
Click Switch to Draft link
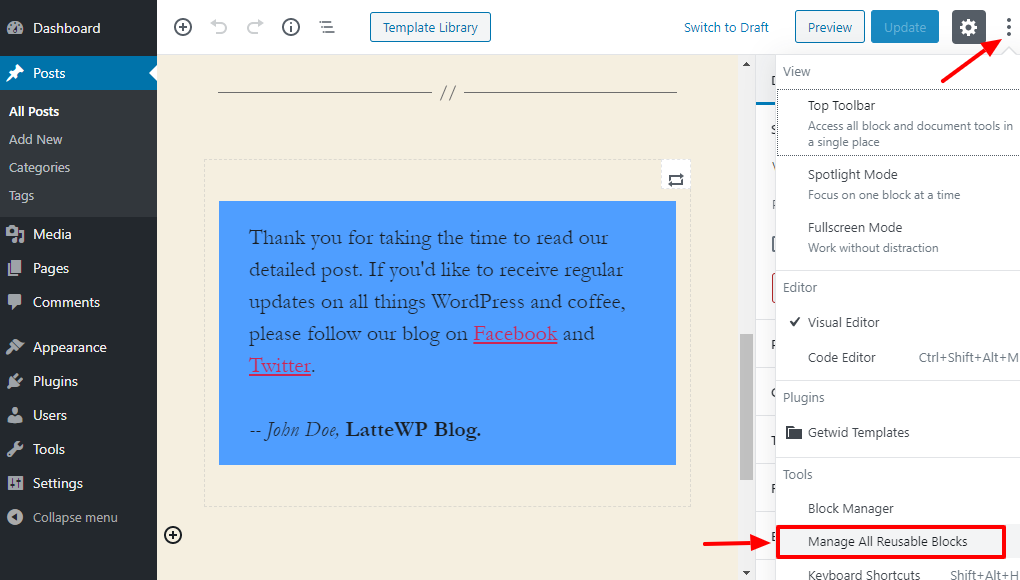point(726,27)
